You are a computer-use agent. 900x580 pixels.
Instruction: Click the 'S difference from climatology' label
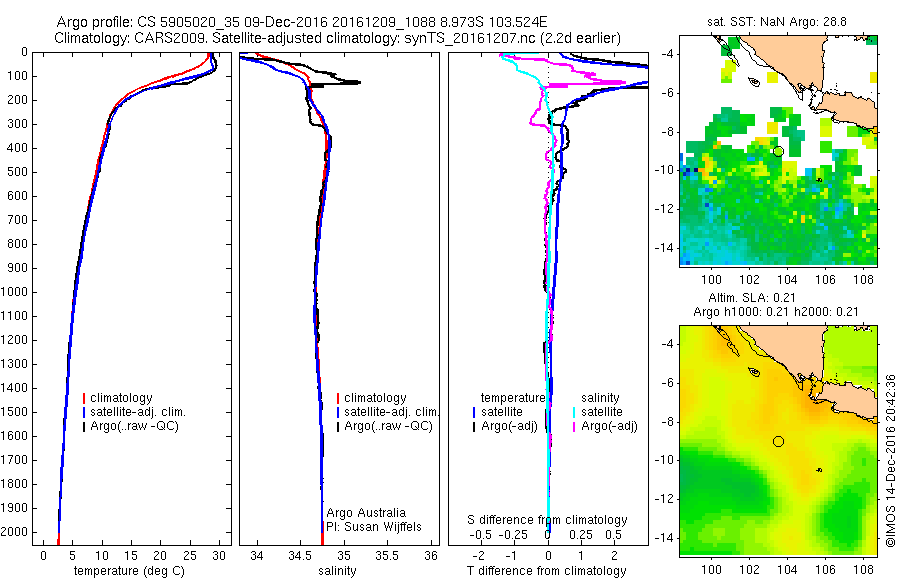[x=547, y=520]
